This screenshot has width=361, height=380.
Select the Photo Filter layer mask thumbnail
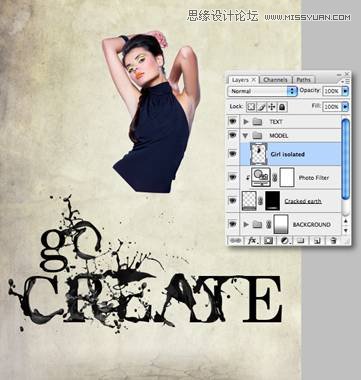[287, 177]
